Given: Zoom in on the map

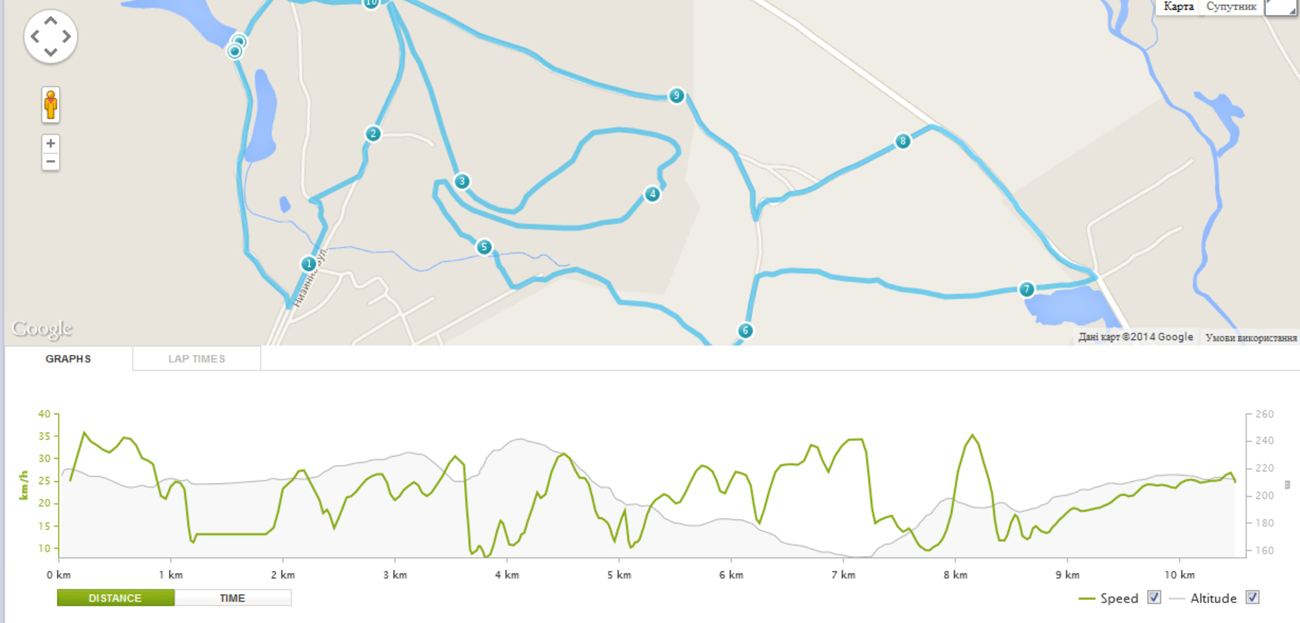Looking at the screenshot, I should coord(51,143).
